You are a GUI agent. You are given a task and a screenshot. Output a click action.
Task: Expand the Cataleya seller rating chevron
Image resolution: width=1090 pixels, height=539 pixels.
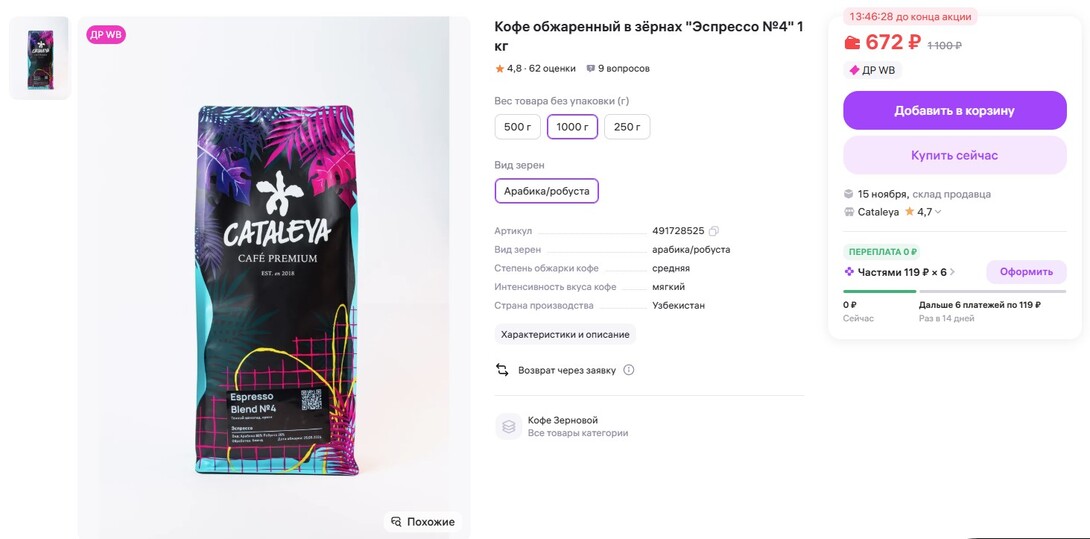pos(938,212)
